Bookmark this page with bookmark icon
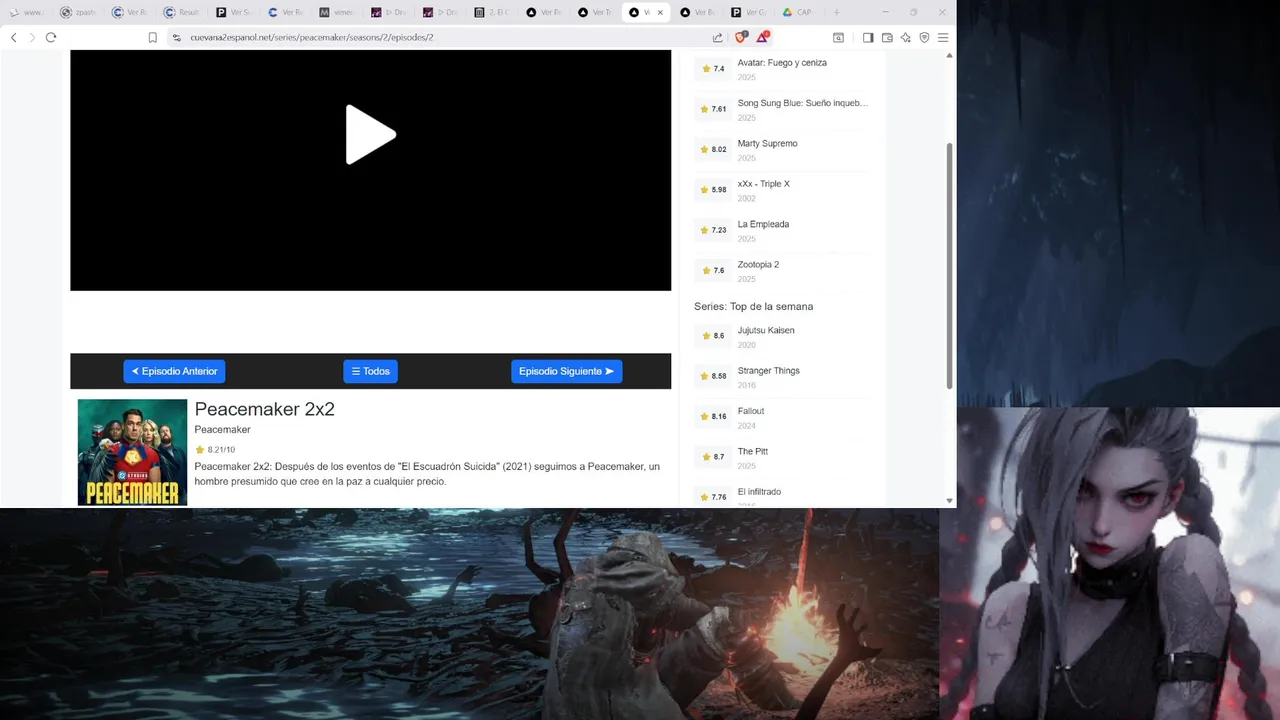The height and width of the screenshot is (720, 1280). click(x=152, y=37)
